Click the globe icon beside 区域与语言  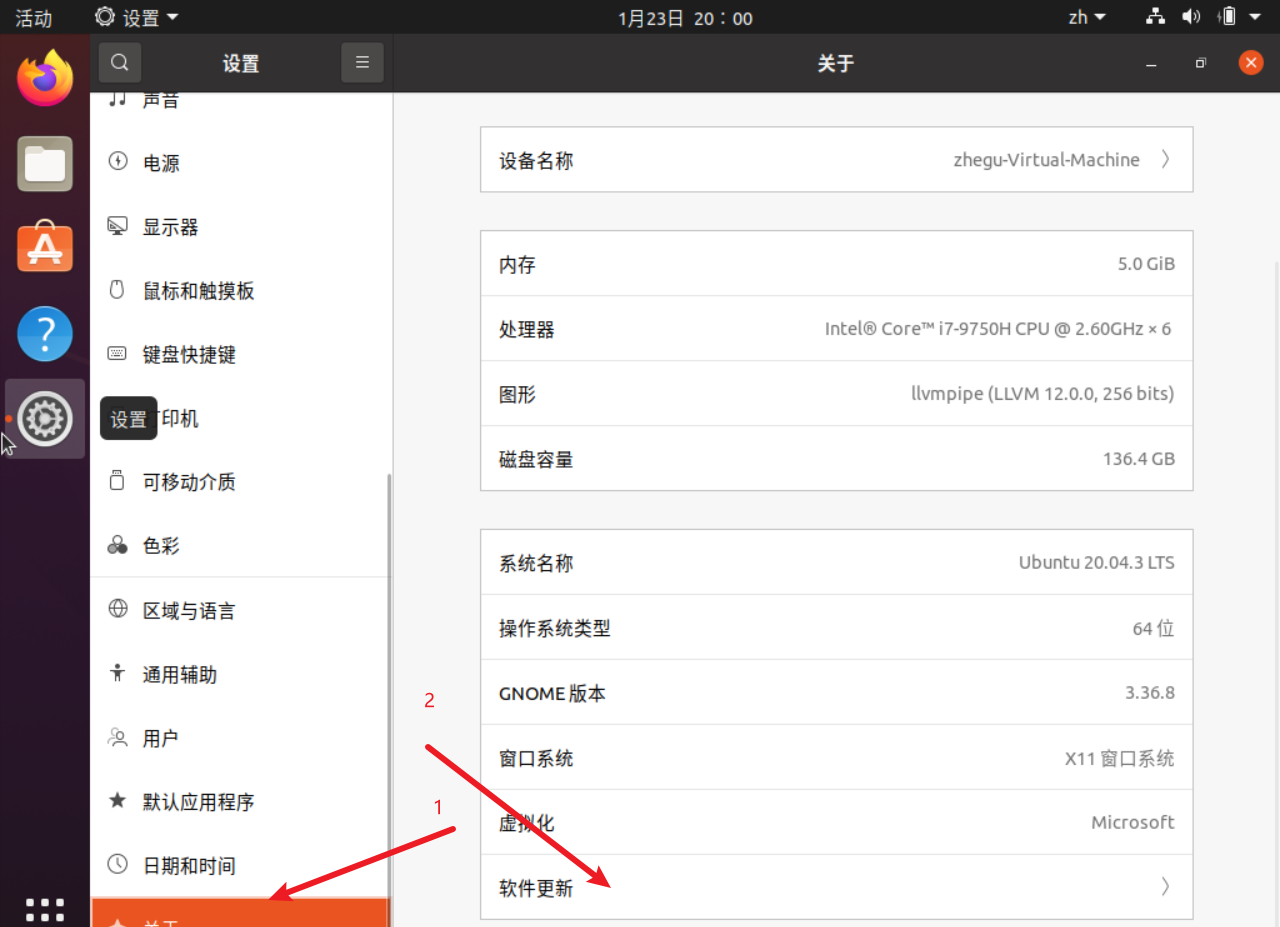click(x=117, y=609)
